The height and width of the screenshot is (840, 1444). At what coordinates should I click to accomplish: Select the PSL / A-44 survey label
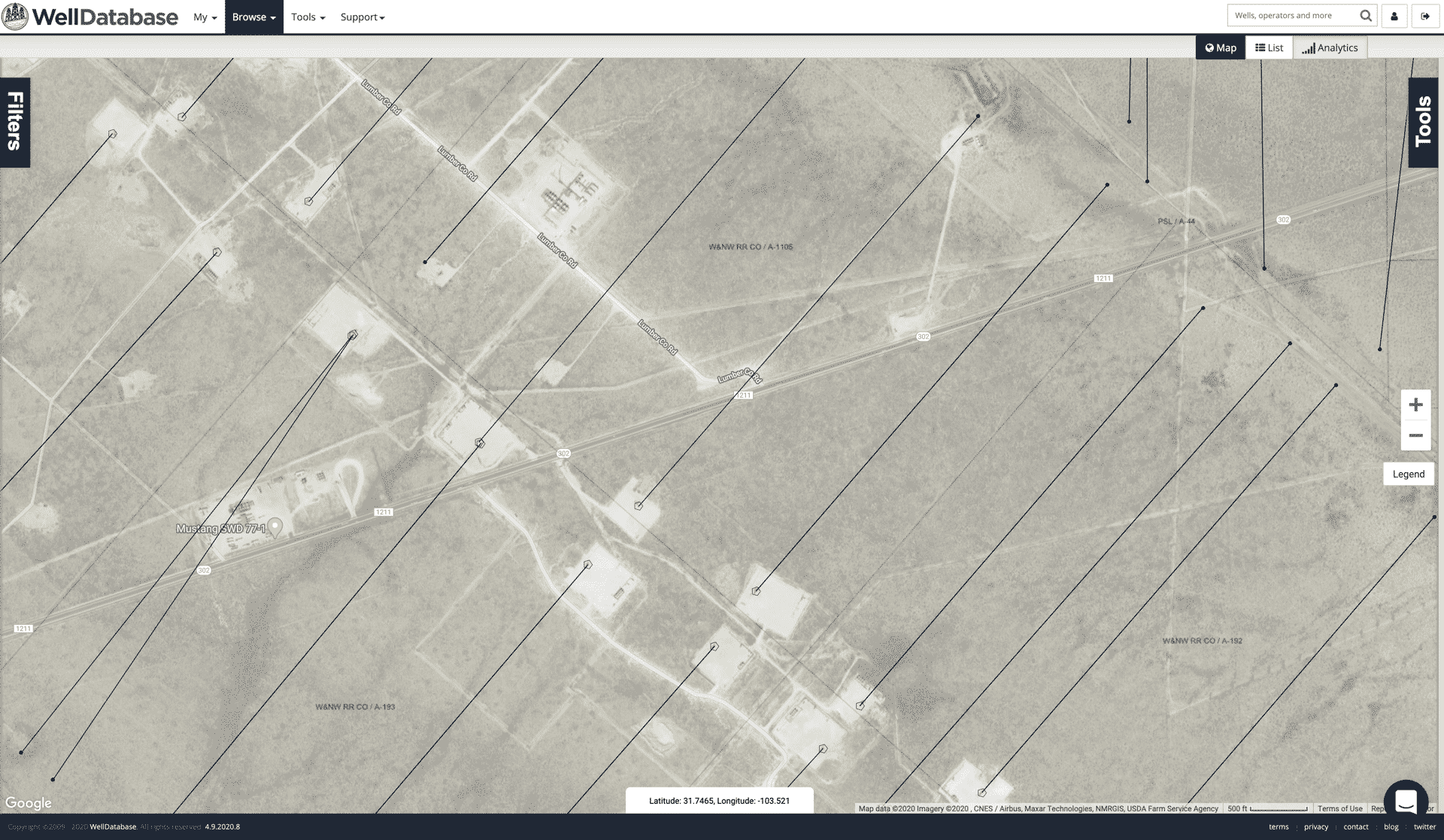pos(1176,221)
